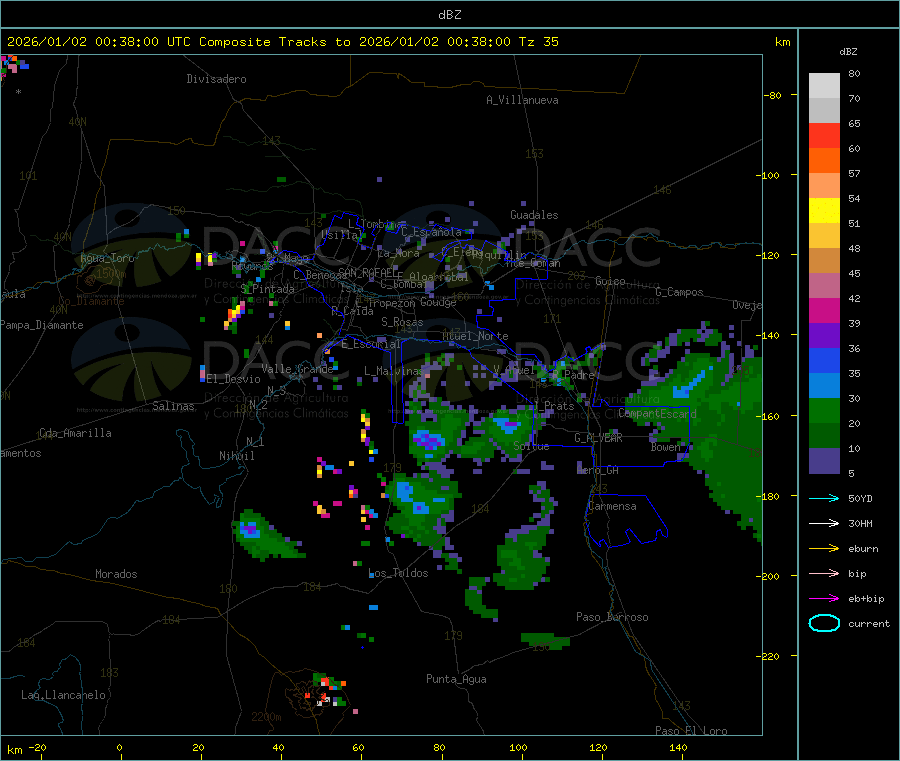Click the 50YD legend label
This screenshot has width=900, height=761.
coord(860,498)
